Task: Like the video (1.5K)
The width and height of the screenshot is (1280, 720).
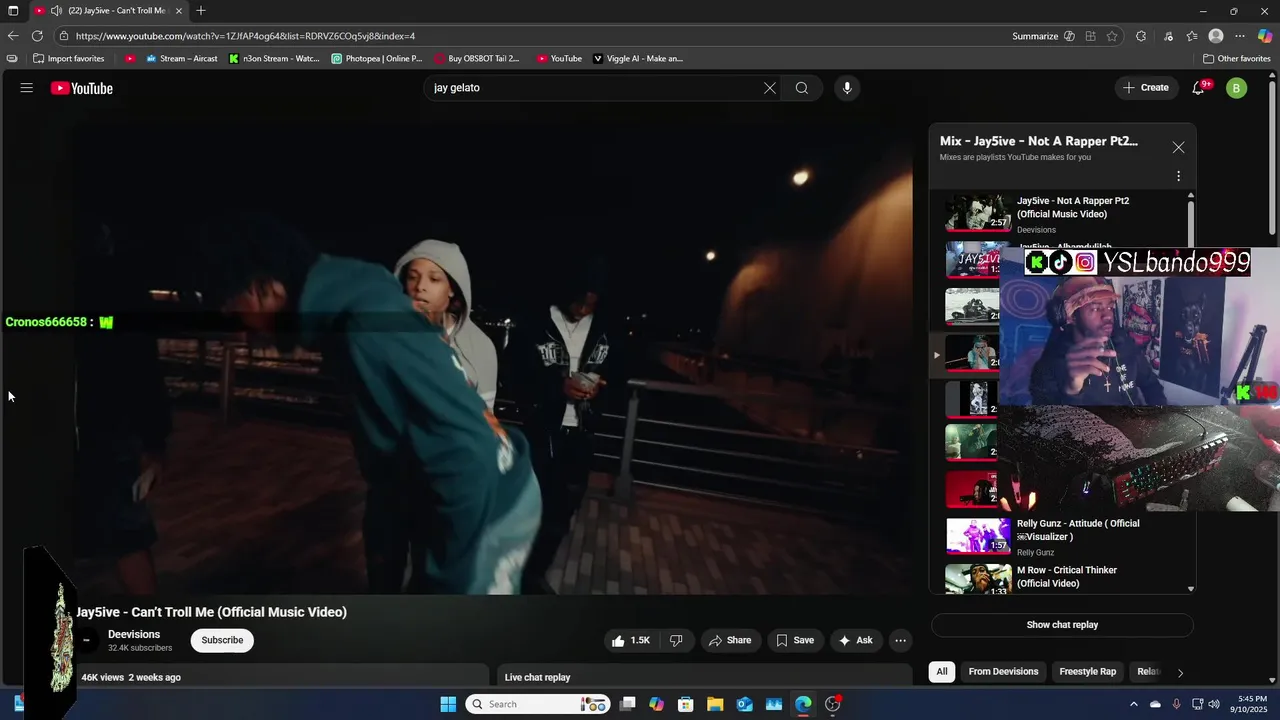Action: click(631, 640)
